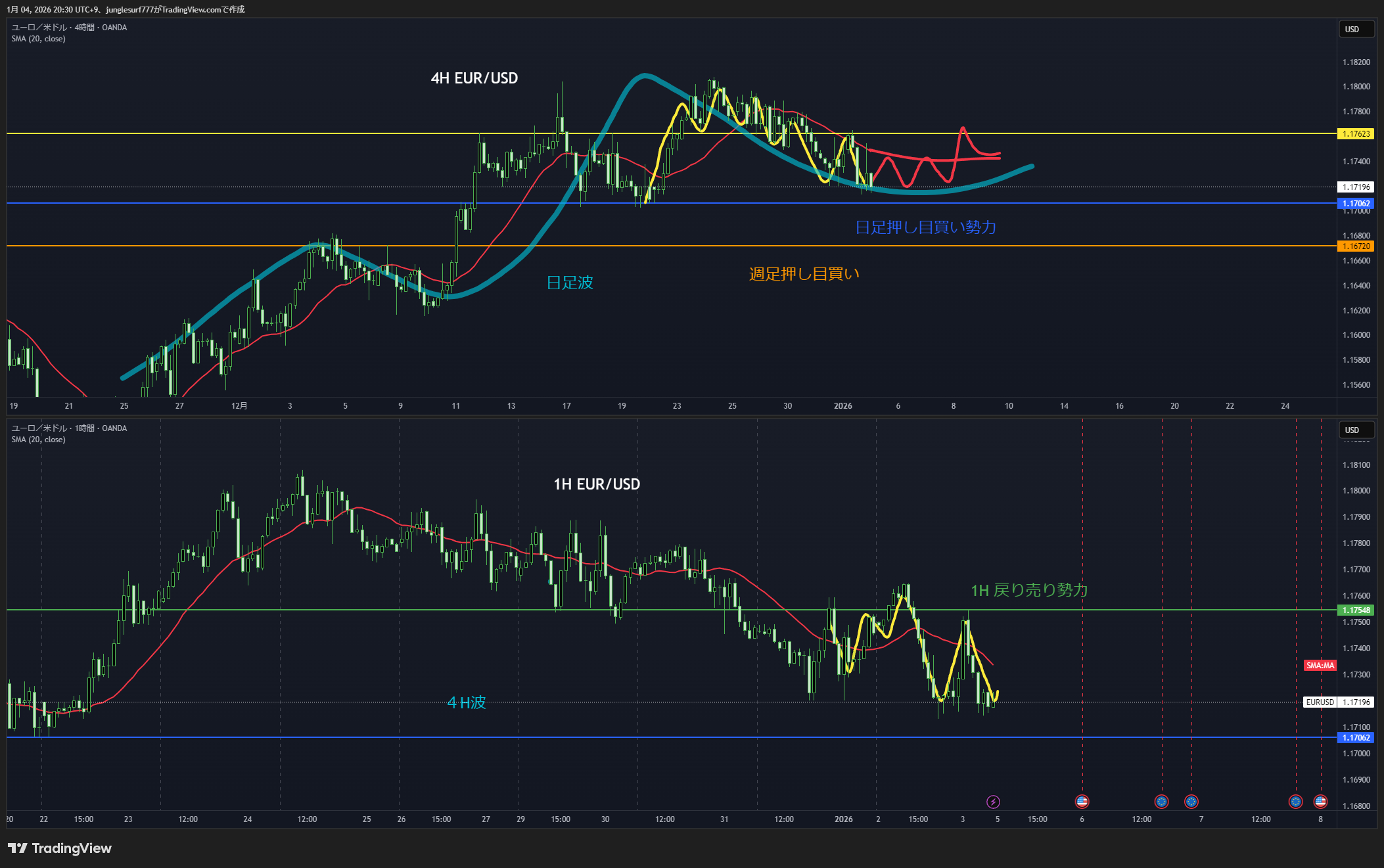Open the US flag event near date 8
Image resolution: width=1384 pixels, height=868 pixels.
coord(1320,802)
